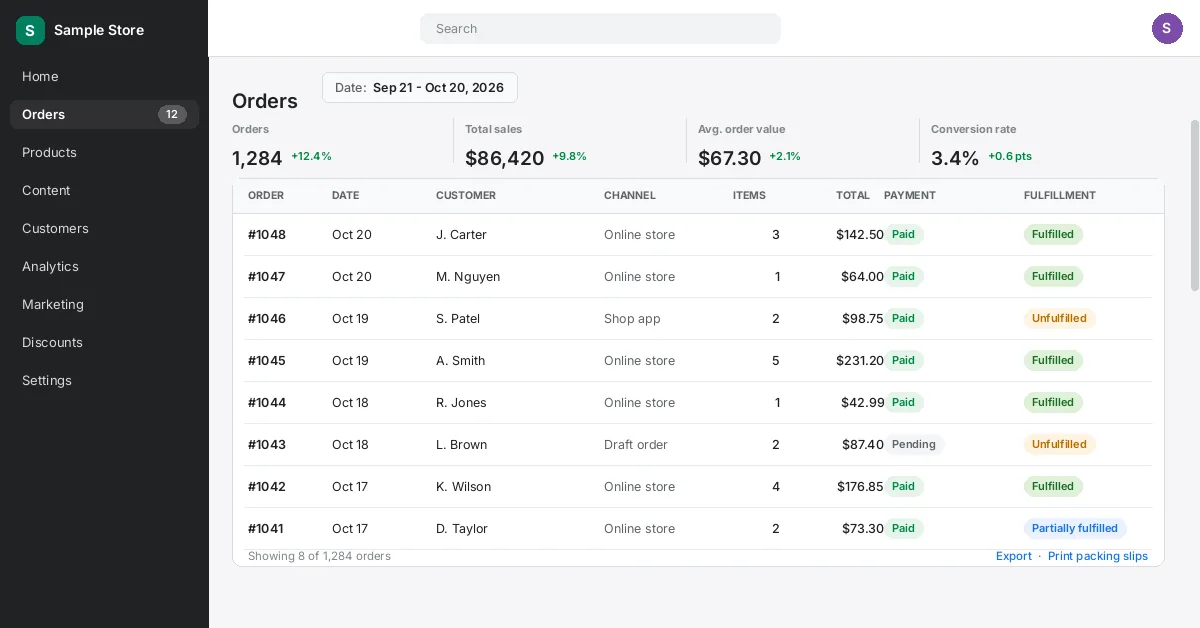Select customer J. Carter

[x=461, y=234]
